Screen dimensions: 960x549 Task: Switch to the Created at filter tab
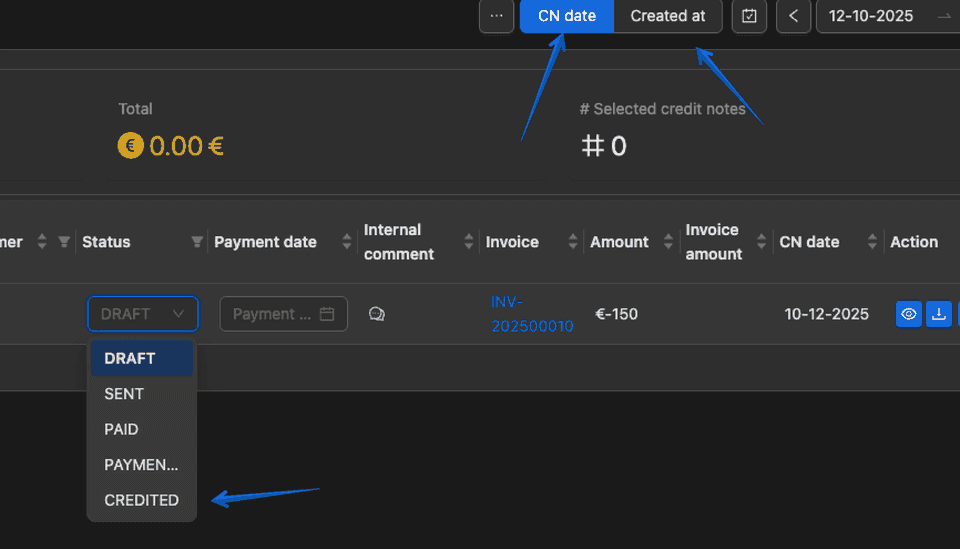point(668,16)
